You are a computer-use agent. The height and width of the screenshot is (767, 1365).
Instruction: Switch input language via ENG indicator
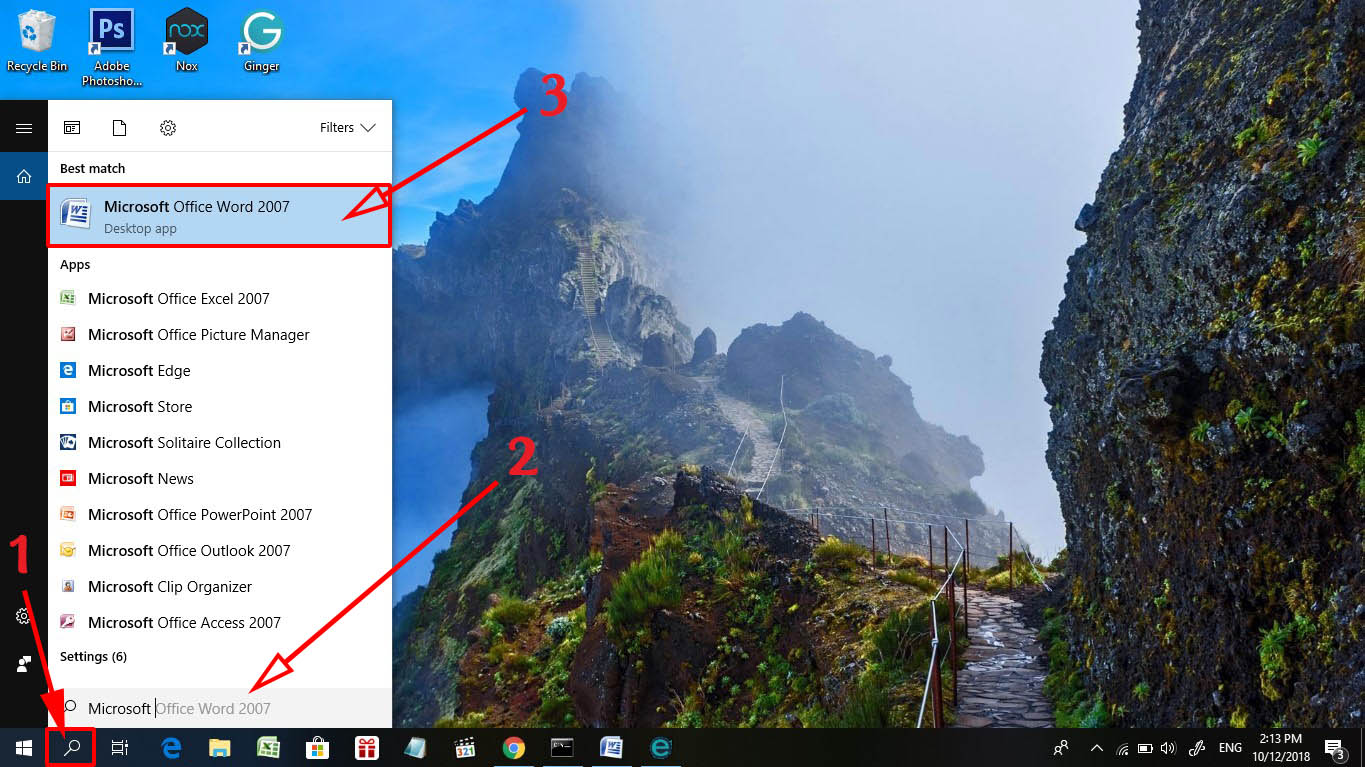pos(1231,748)
